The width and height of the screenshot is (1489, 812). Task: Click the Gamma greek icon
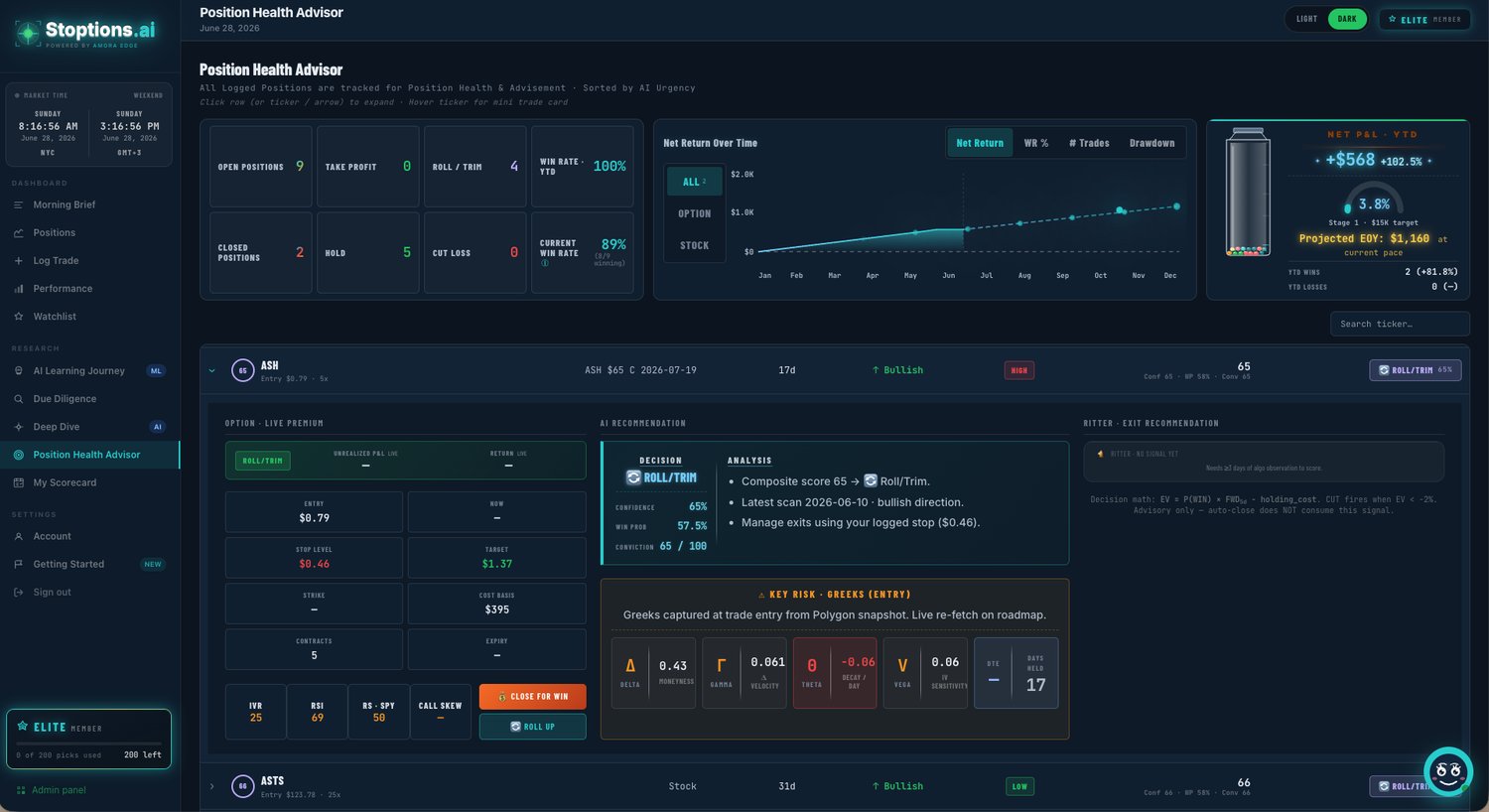coord(722,666)
